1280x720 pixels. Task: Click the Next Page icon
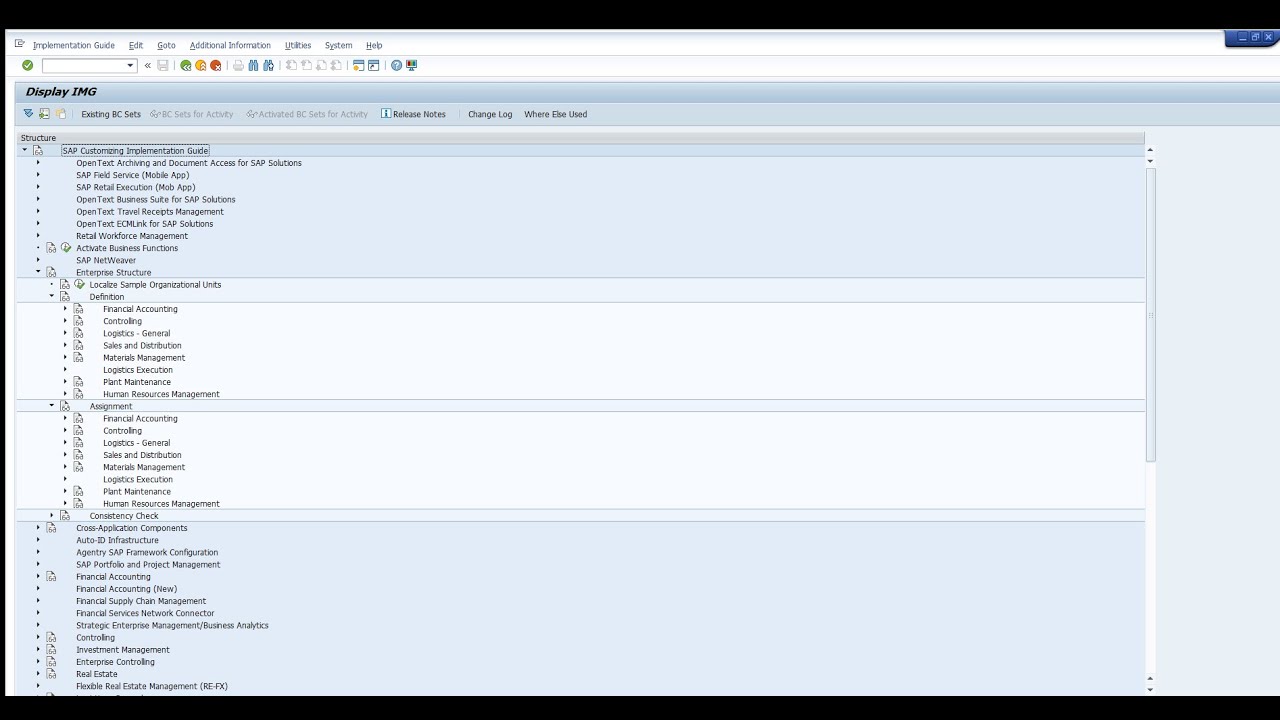coord(321,66)
